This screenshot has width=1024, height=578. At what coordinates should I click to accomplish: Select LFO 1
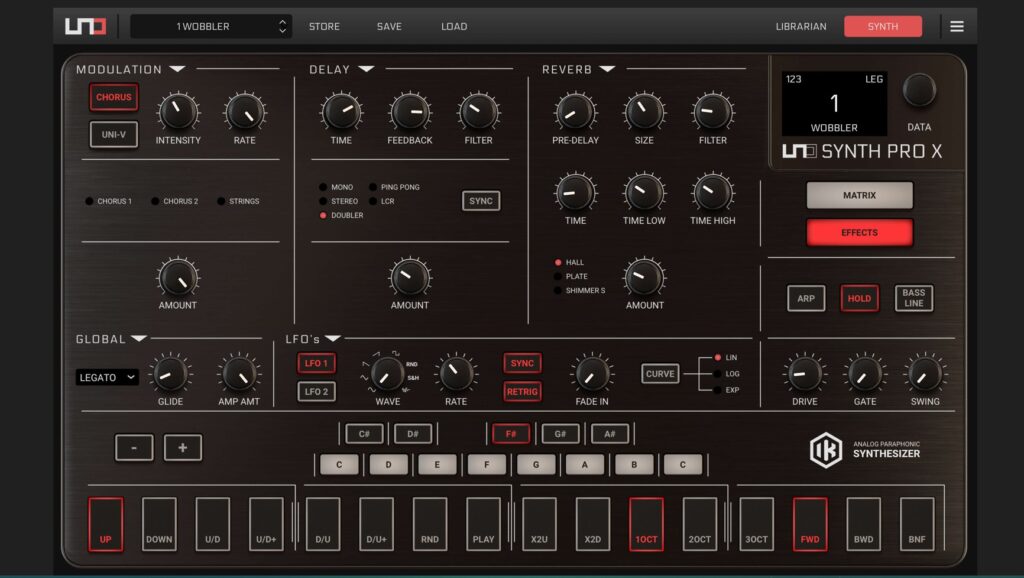pyautogui.click(x=316, y=363)
